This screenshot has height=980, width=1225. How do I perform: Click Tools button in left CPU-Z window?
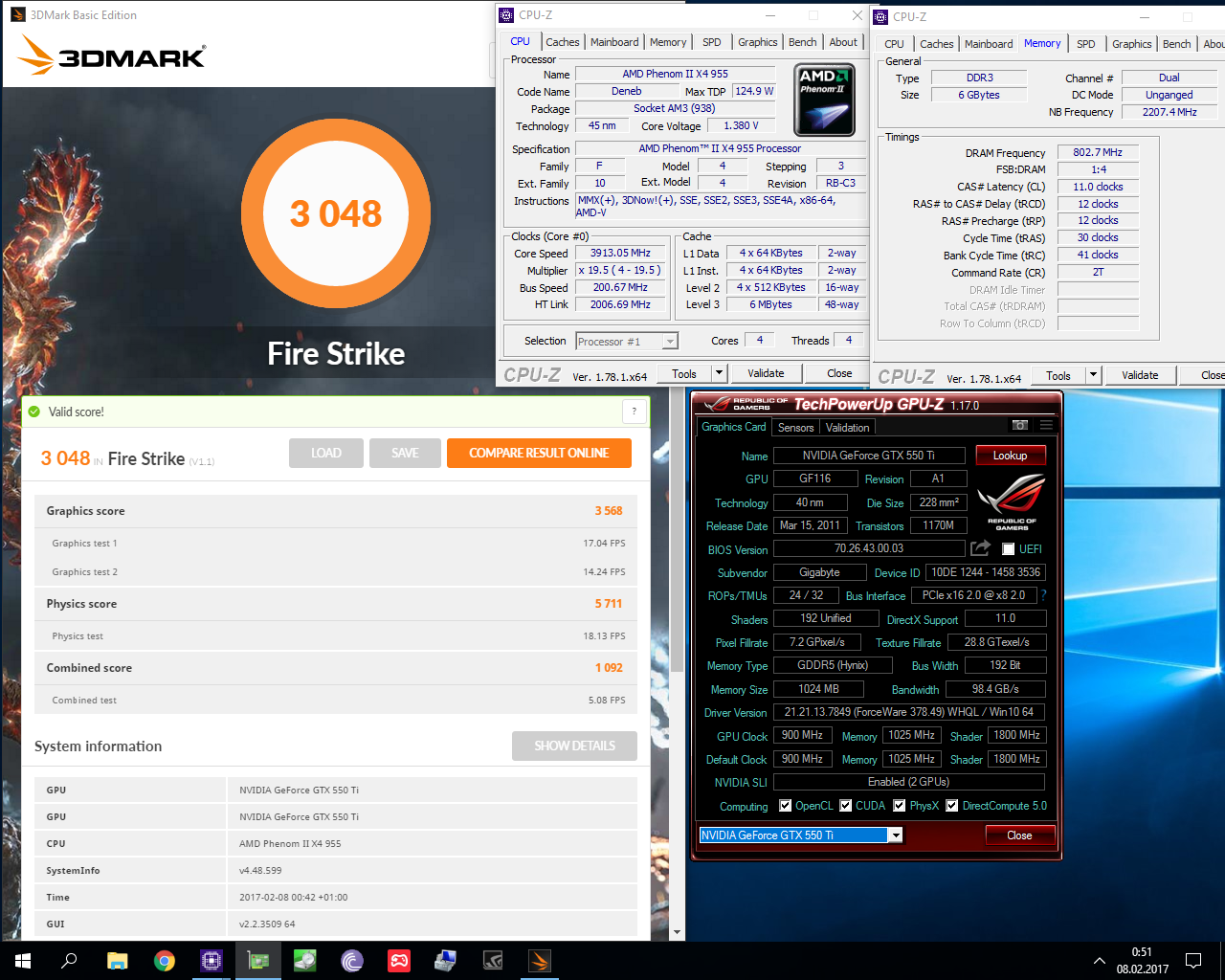[684, 373]
